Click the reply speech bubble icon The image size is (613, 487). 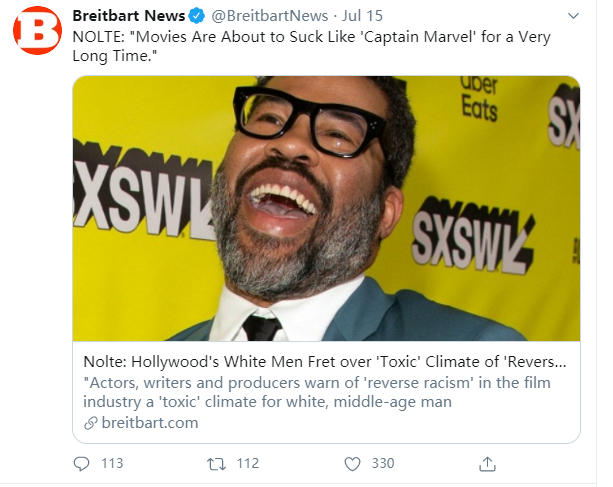tap(82, 463)
